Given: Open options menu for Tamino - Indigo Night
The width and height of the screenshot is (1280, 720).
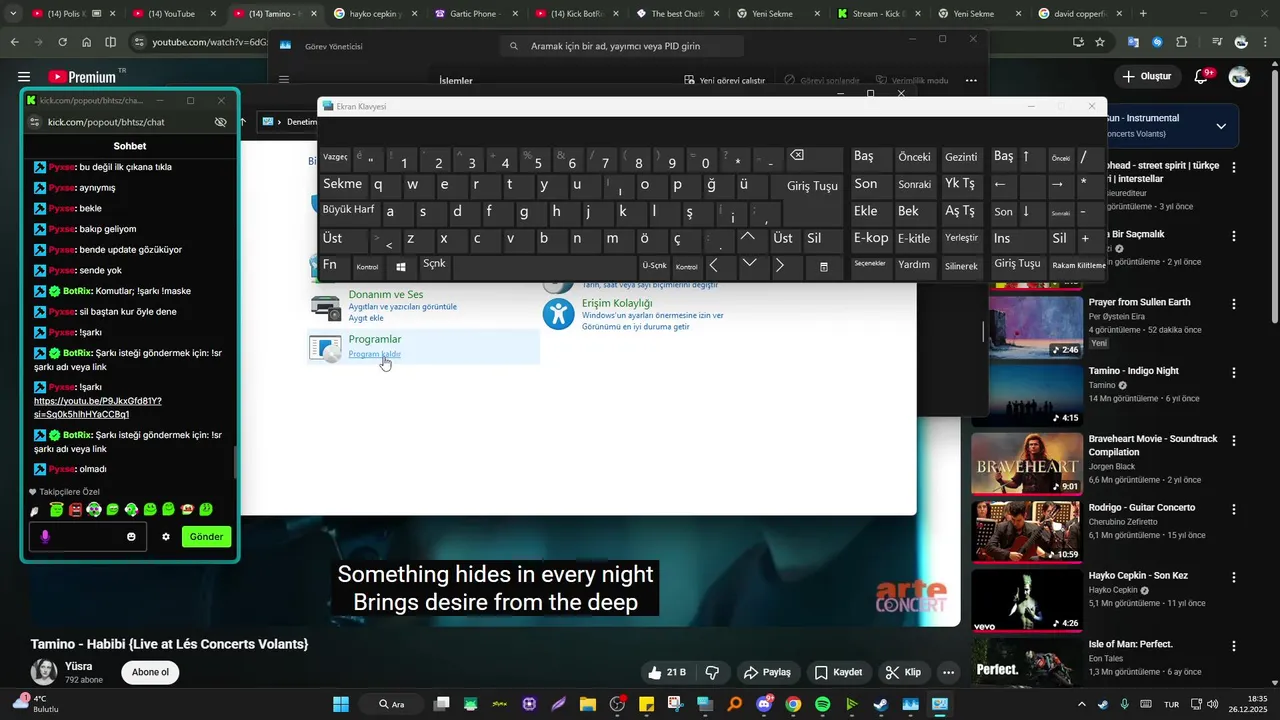Looking at the screenshot, I should [1234, 372].
